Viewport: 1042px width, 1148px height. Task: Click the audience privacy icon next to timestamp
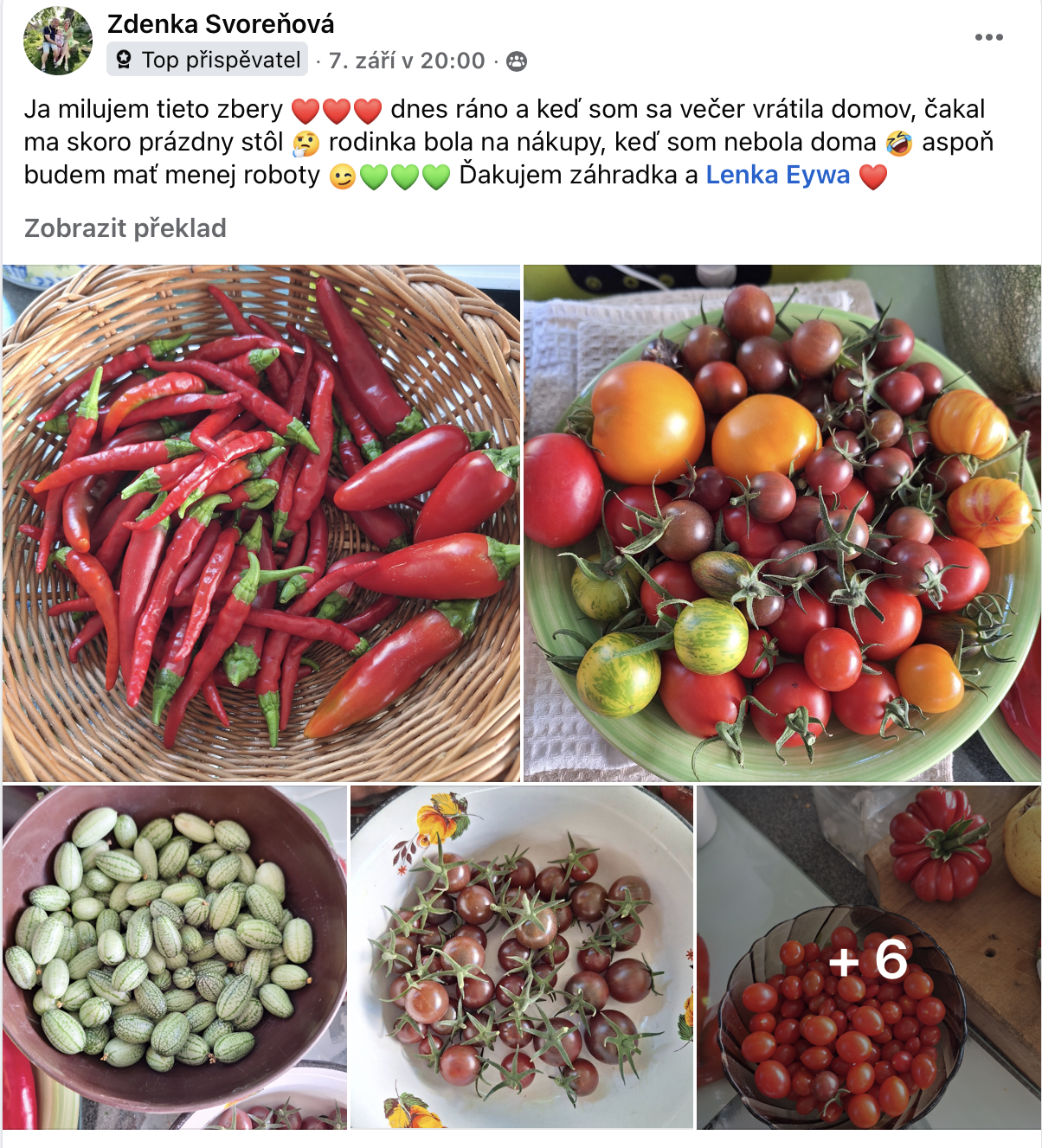coord(517,61)
